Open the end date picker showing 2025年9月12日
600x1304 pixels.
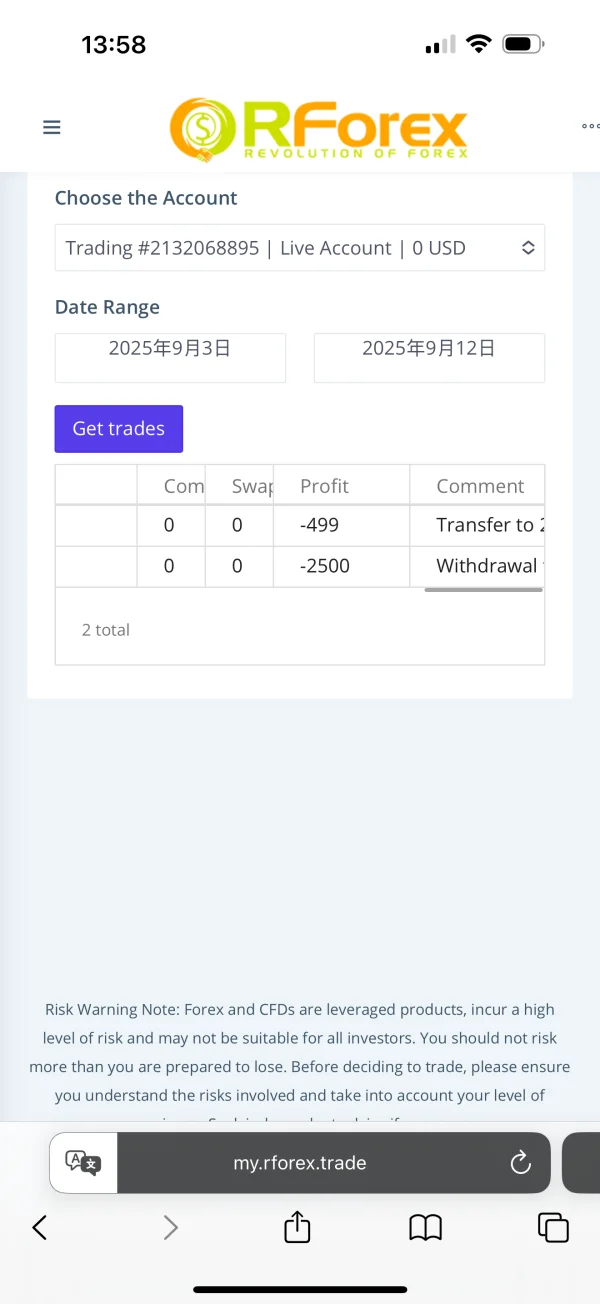click(x=429, y=357)
